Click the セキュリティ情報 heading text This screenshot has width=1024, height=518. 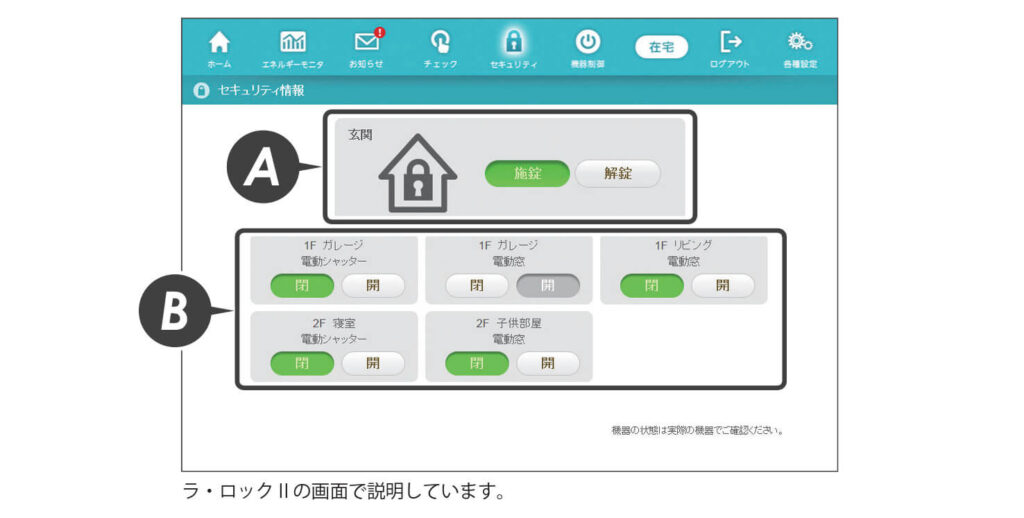[x=261, y=91]
